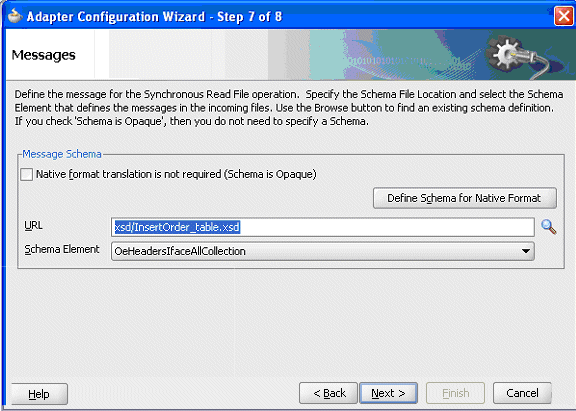Check 'Native format translation is not required'
The width and height of the screenshot is (576, 411).
point(26,174)
